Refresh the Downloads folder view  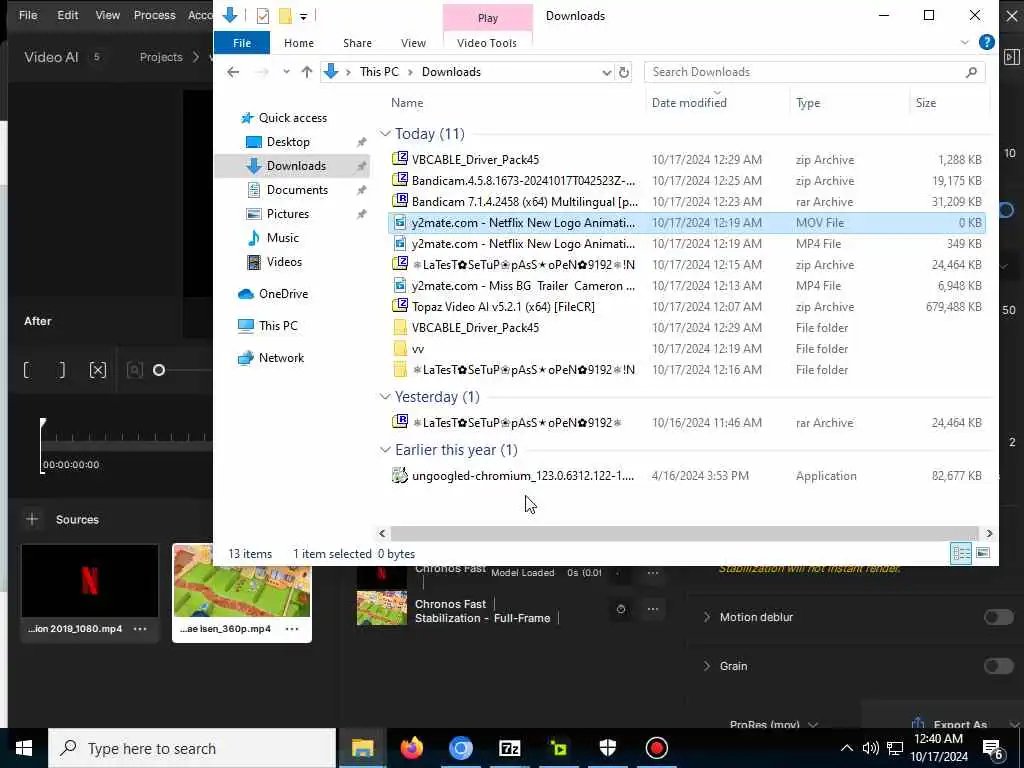624,72
